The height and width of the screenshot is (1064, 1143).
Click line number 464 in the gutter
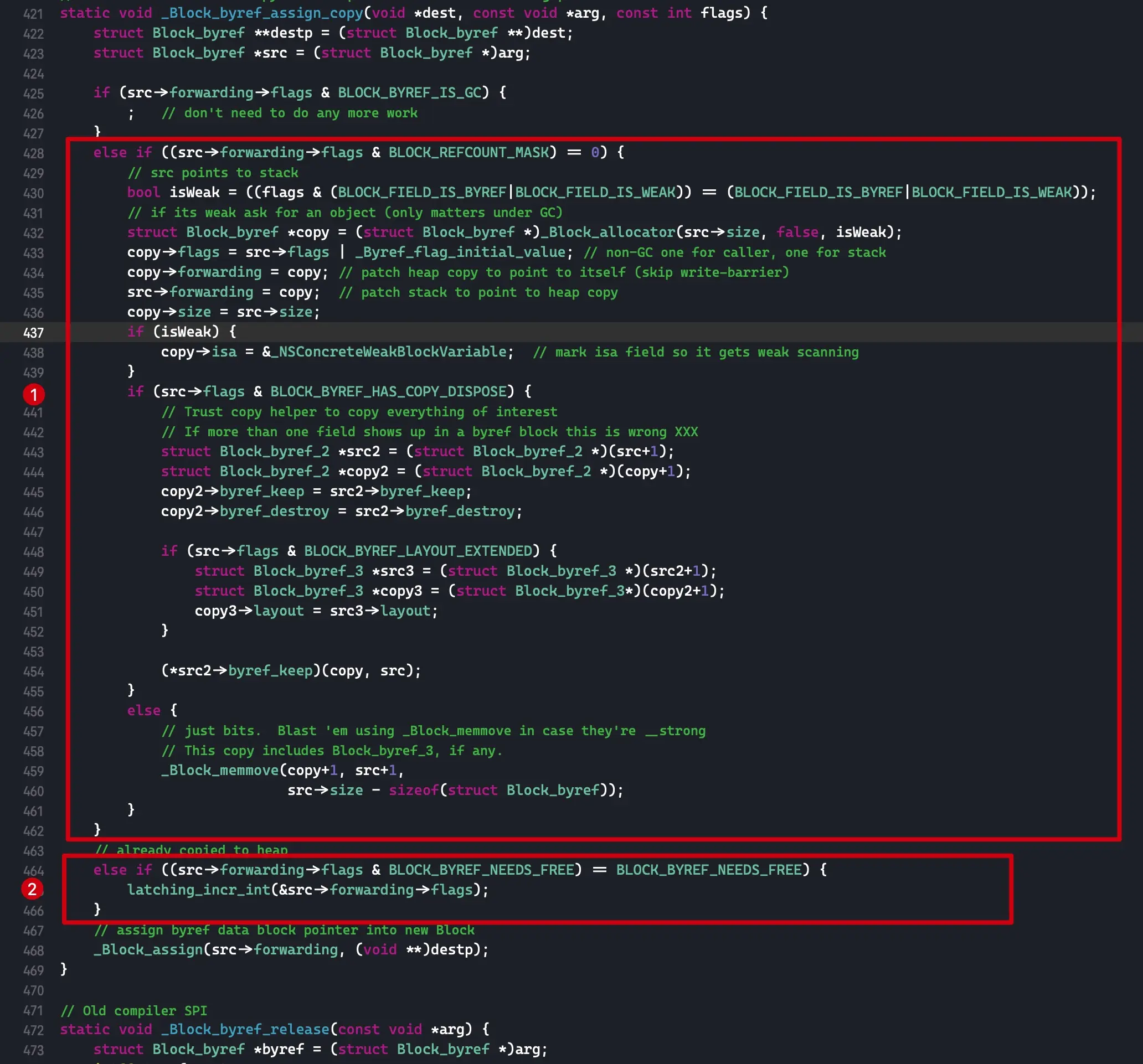(33, 870)
